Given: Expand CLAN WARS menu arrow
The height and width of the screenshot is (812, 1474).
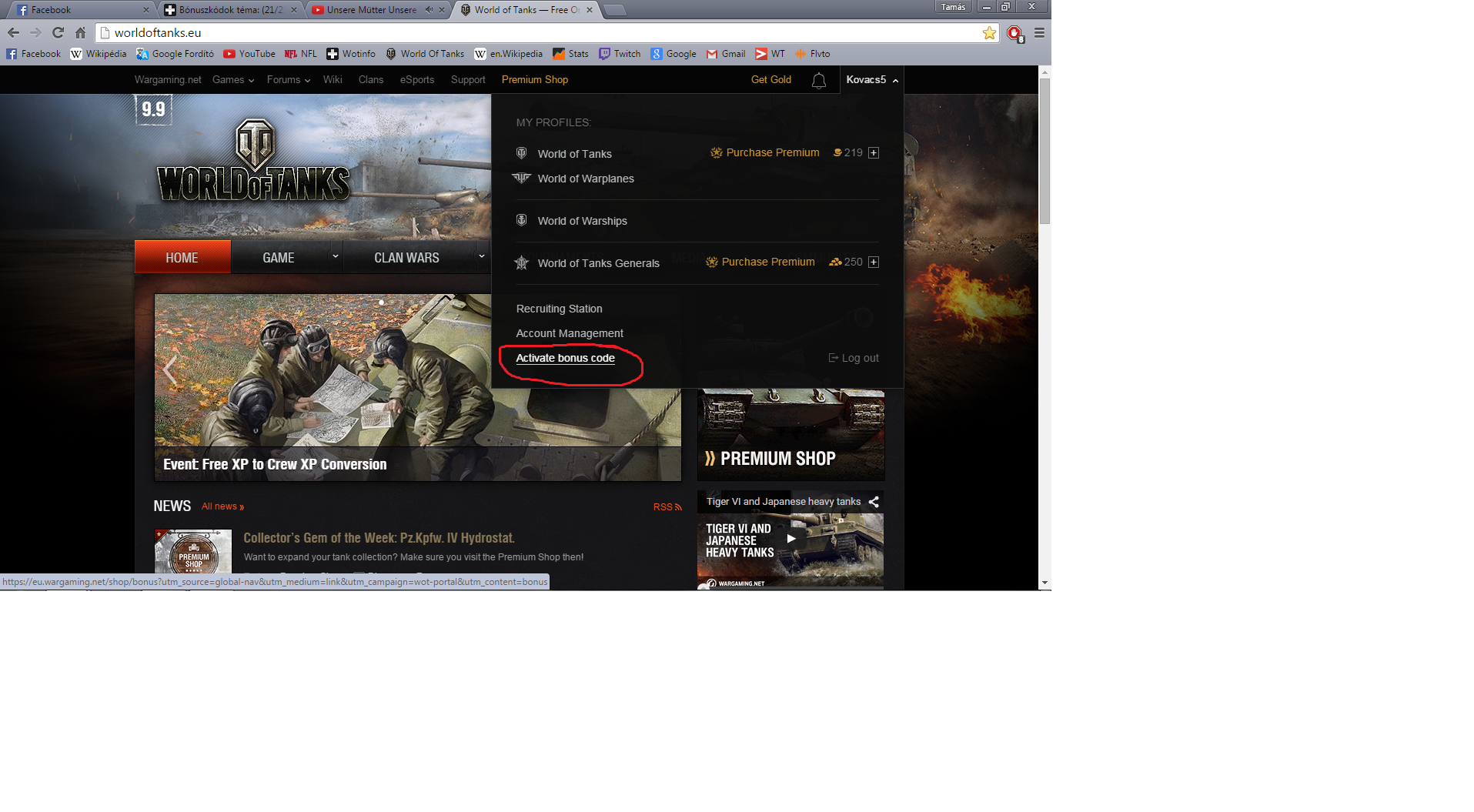Looking at the screenshot, I should pos(481,256).
